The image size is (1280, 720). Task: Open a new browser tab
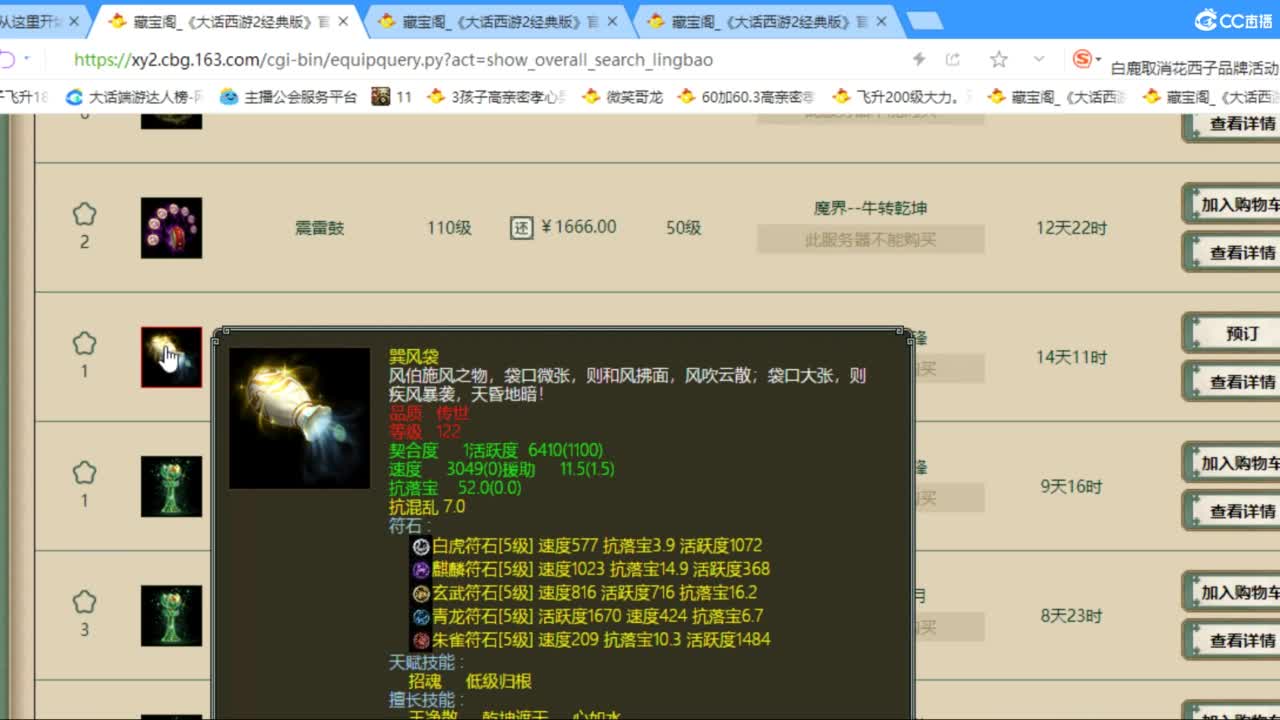click(925, 21)
